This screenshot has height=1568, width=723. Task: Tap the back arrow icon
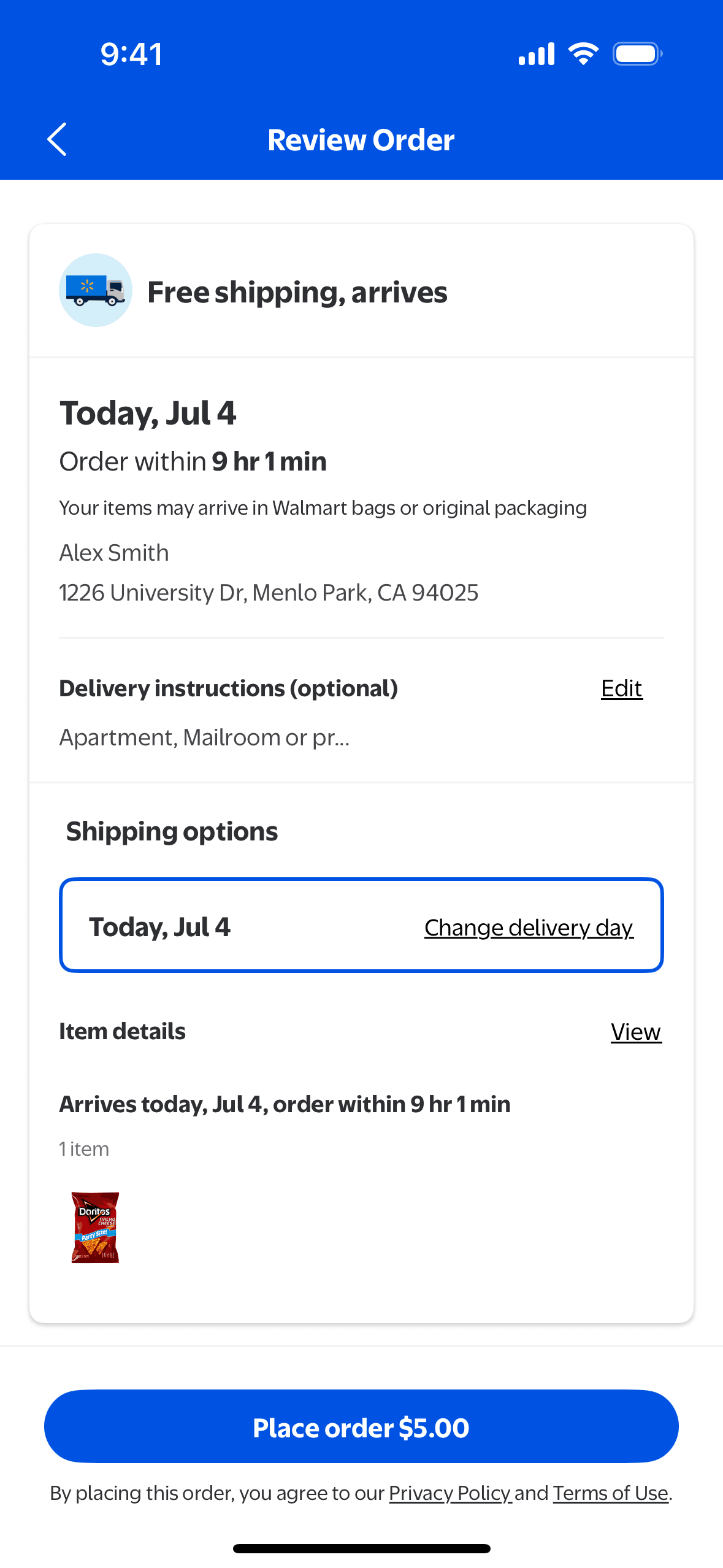[57, 140]
